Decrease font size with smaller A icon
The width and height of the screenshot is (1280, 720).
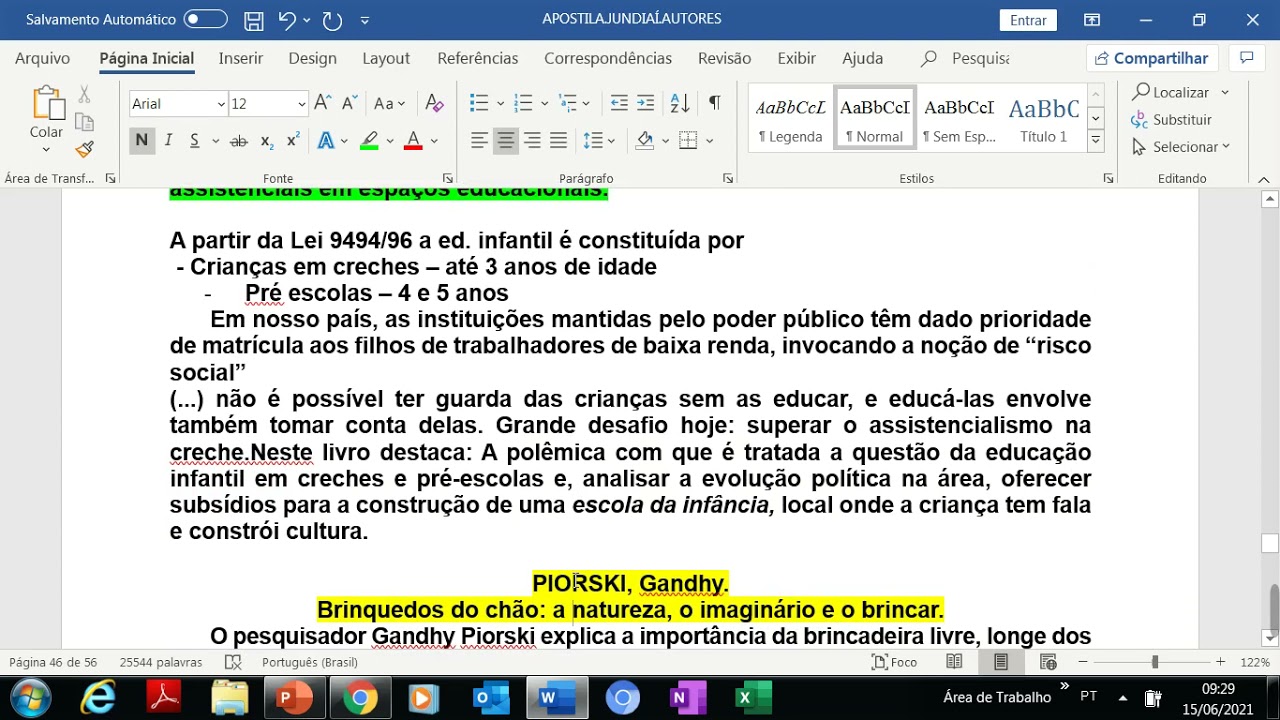pos(349,103)
